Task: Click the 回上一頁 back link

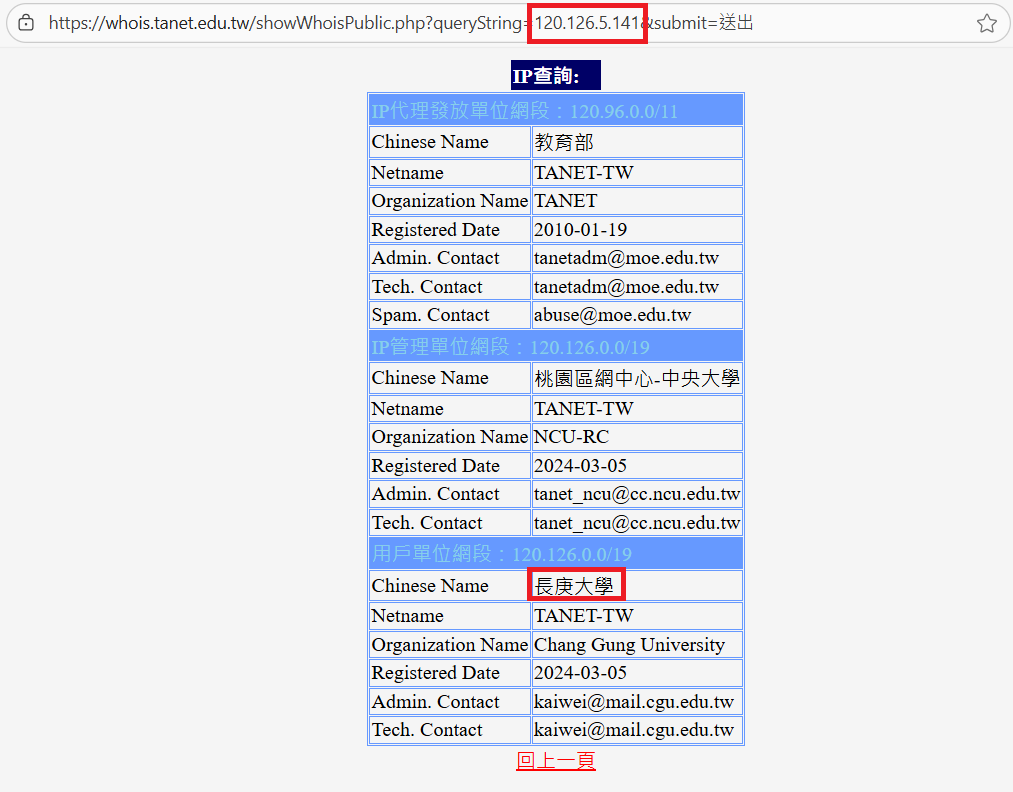Action: click(x=556, y=761)
